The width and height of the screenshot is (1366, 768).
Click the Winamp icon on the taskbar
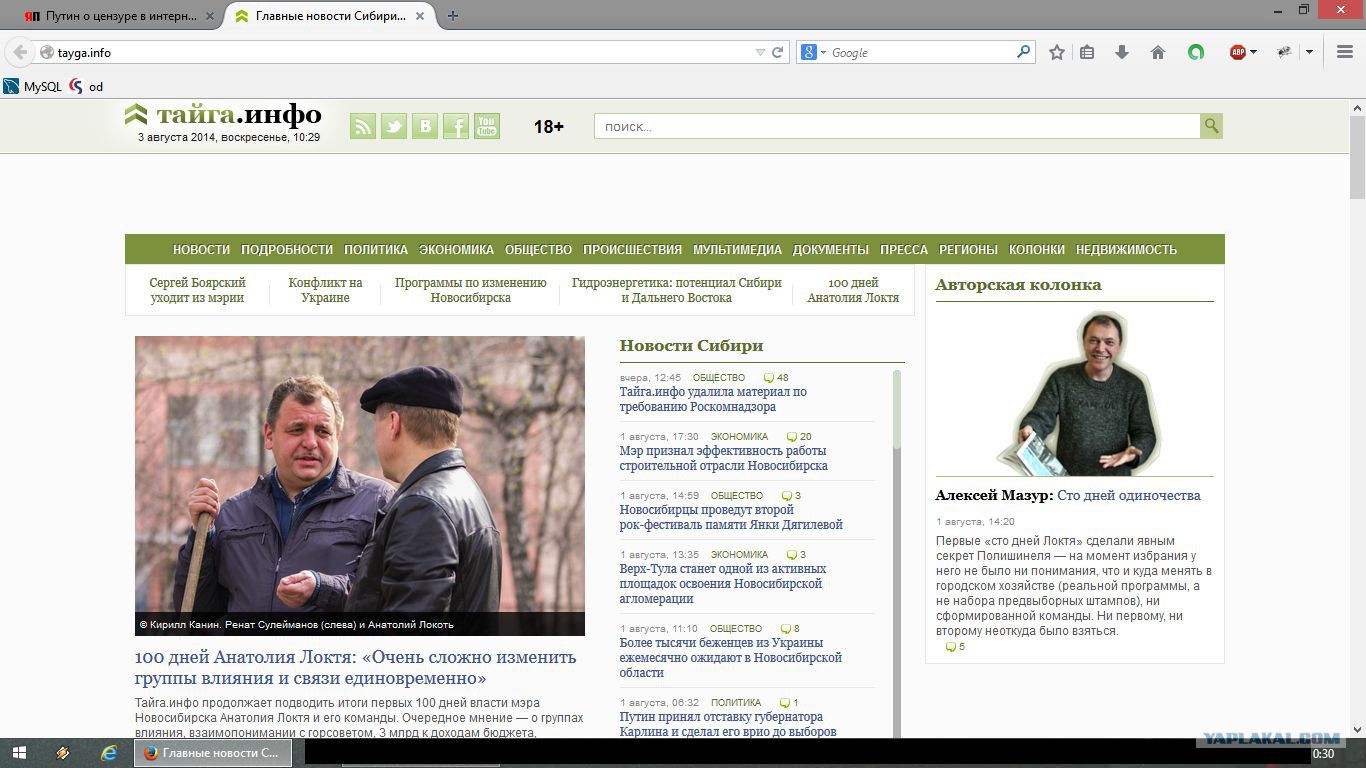[63, 753]
